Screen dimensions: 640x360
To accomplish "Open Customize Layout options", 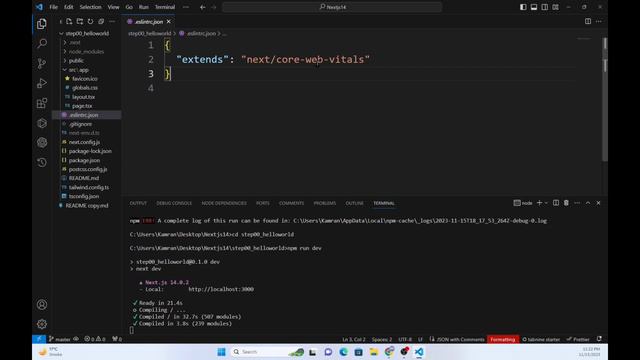I will pos(556,7).
